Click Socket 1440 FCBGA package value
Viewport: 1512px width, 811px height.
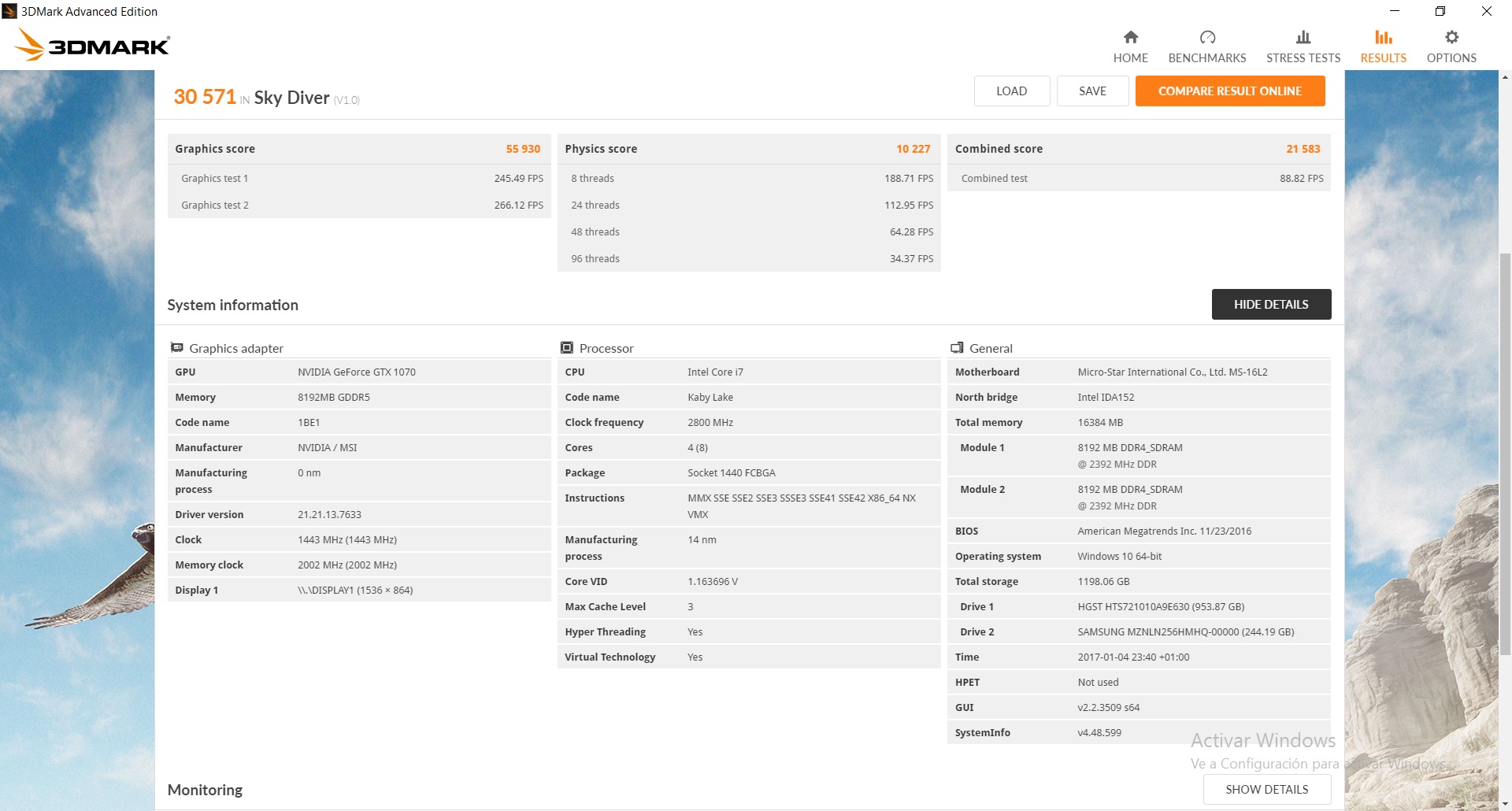pos(732,472)
